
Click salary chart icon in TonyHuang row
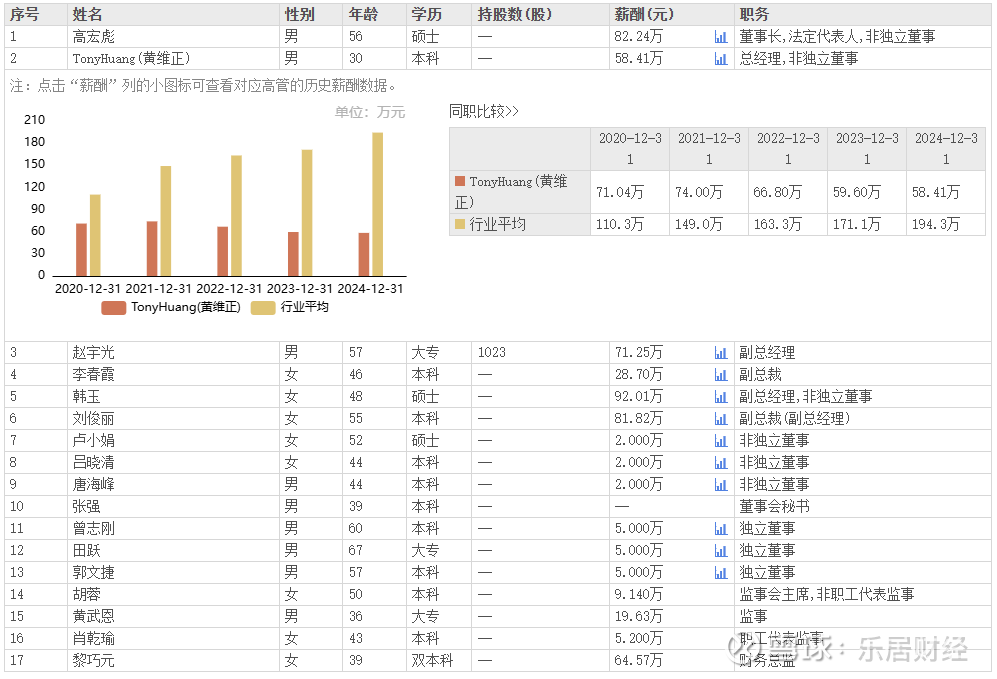[x=720, y=59]
